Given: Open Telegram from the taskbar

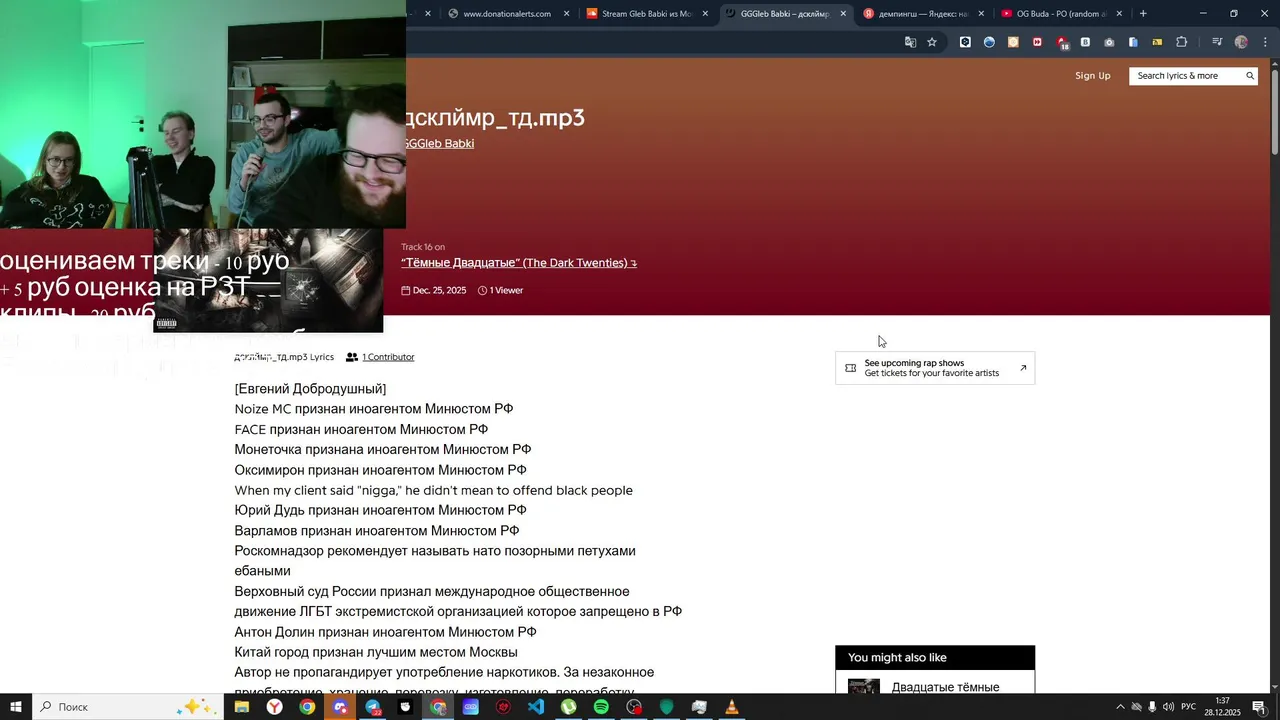Looking at the screenshot, I should click(372, 707).
